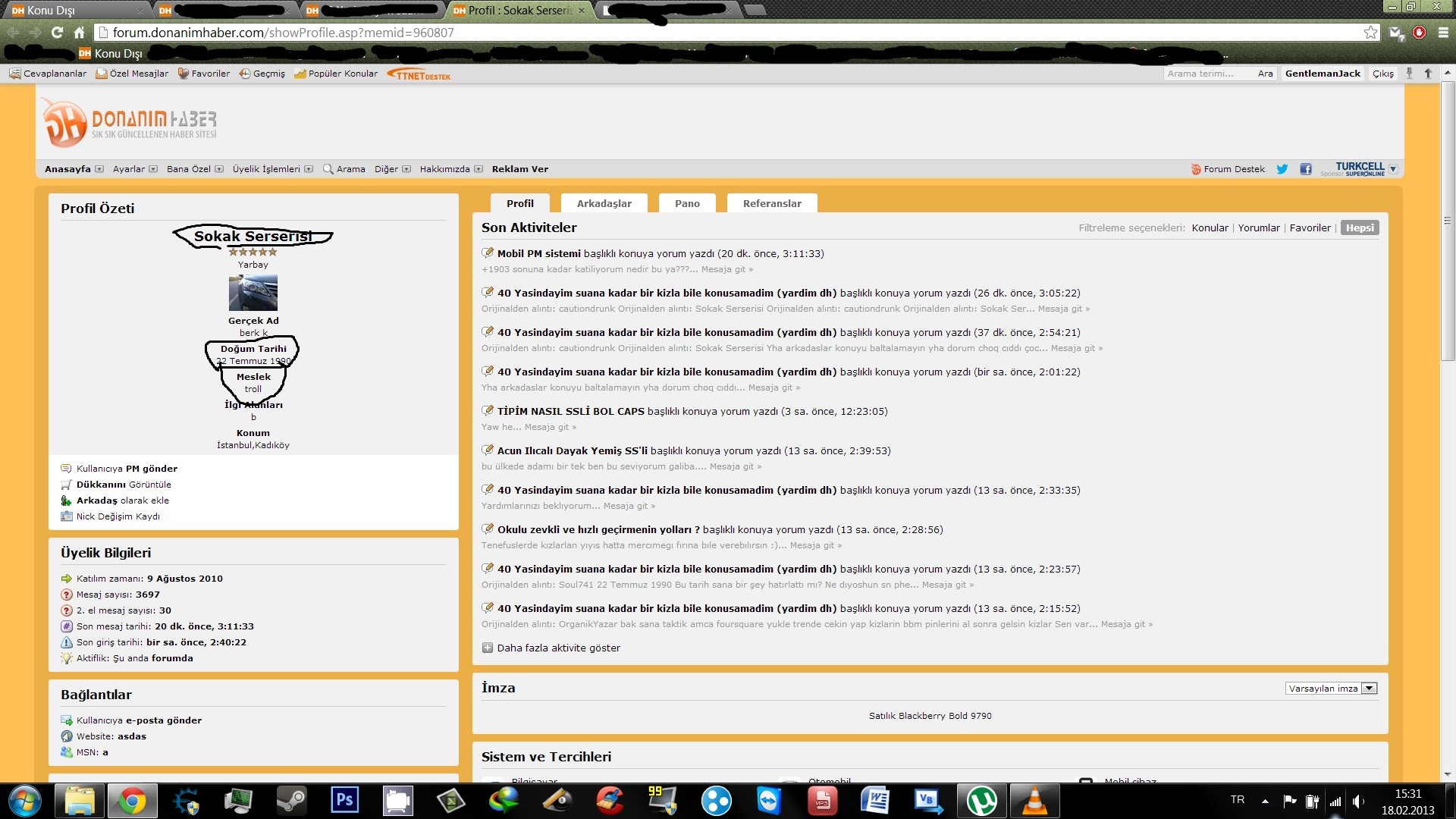Open TİPİM NASIL SSLİ BOL CAPS topic

coord(571,411)
